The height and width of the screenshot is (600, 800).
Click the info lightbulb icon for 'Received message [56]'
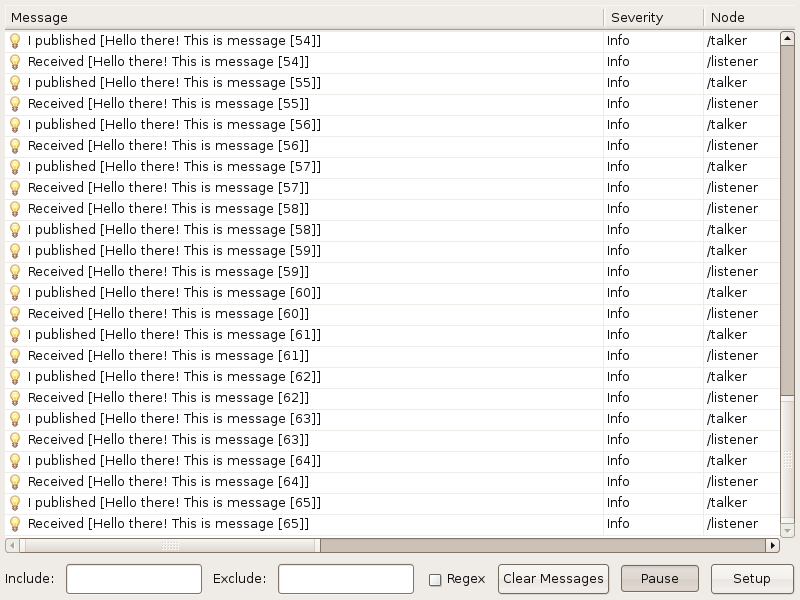pyautogui.click(x=15, y=146)
